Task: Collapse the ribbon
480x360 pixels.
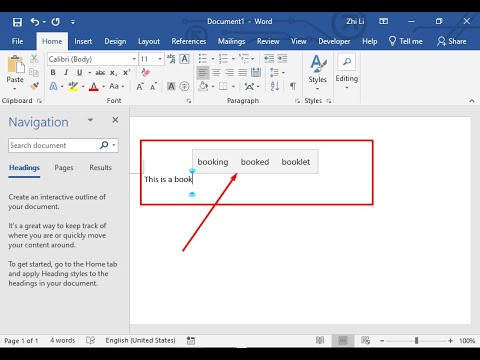Action: tap(472, 101)
